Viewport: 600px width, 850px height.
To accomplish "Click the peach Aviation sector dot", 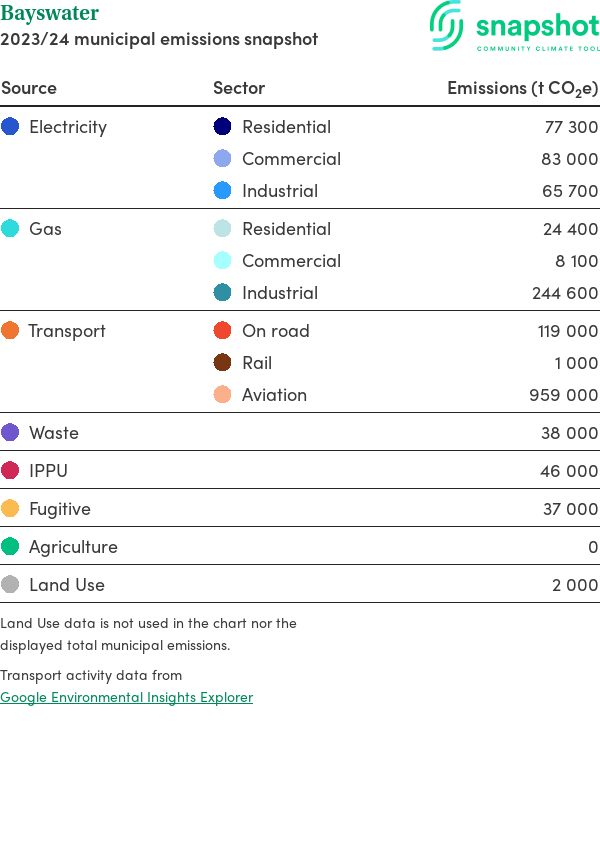I will coord(223,395).
